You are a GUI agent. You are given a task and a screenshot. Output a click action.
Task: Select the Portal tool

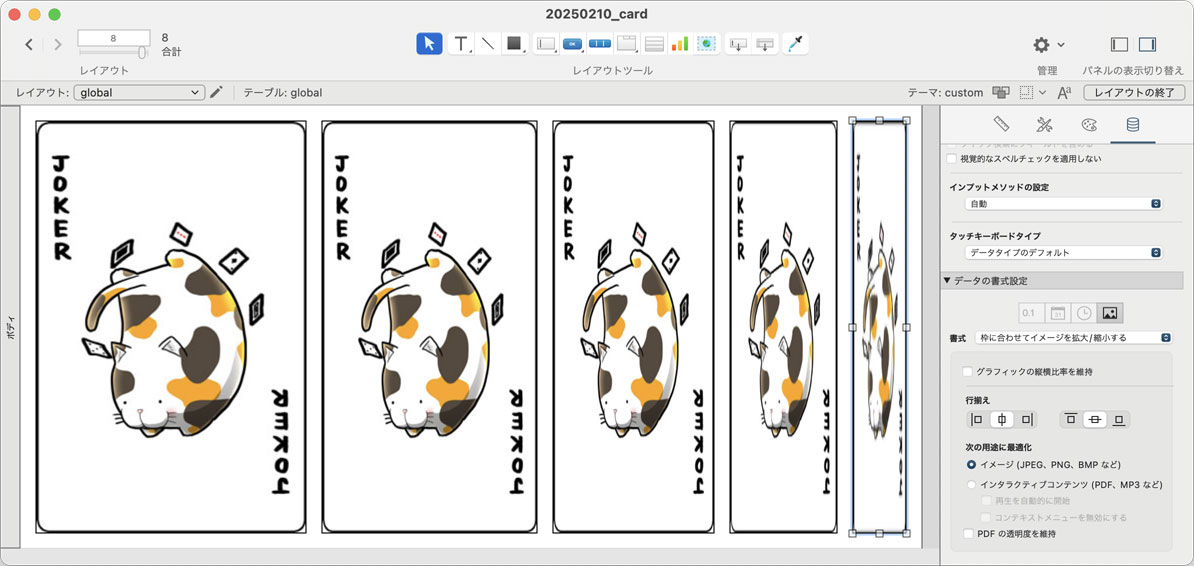(654, 43)
